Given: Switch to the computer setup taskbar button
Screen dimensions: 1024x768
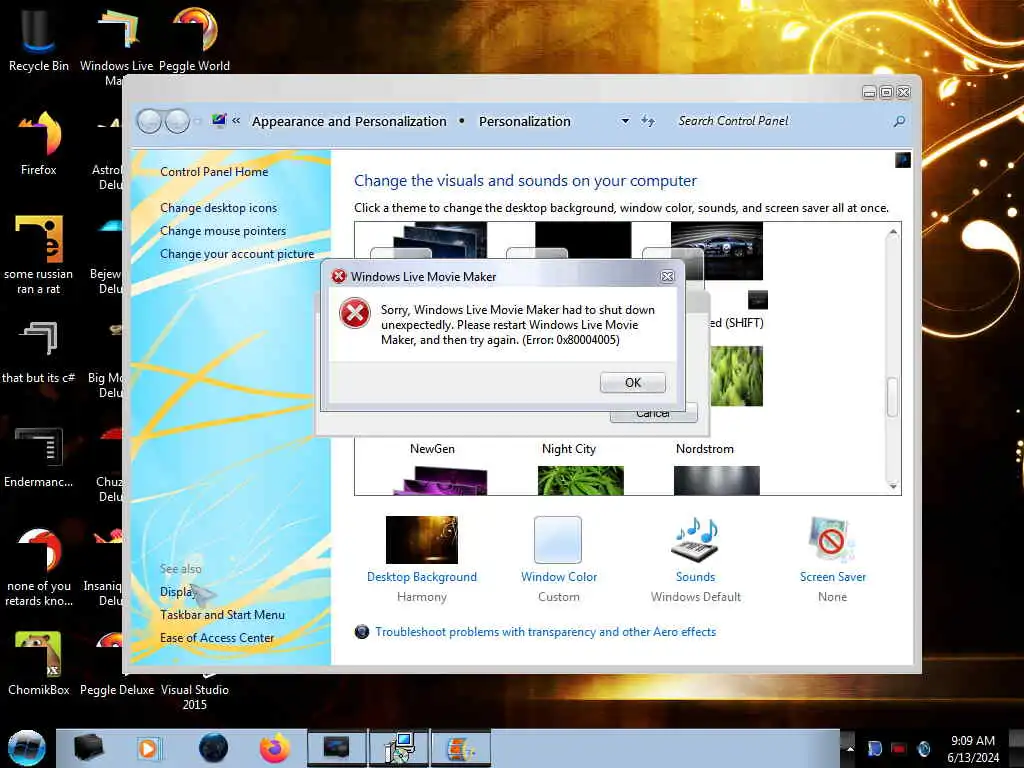Looking at the screenshot, I should pyautogui.click(x=399, y=748).
